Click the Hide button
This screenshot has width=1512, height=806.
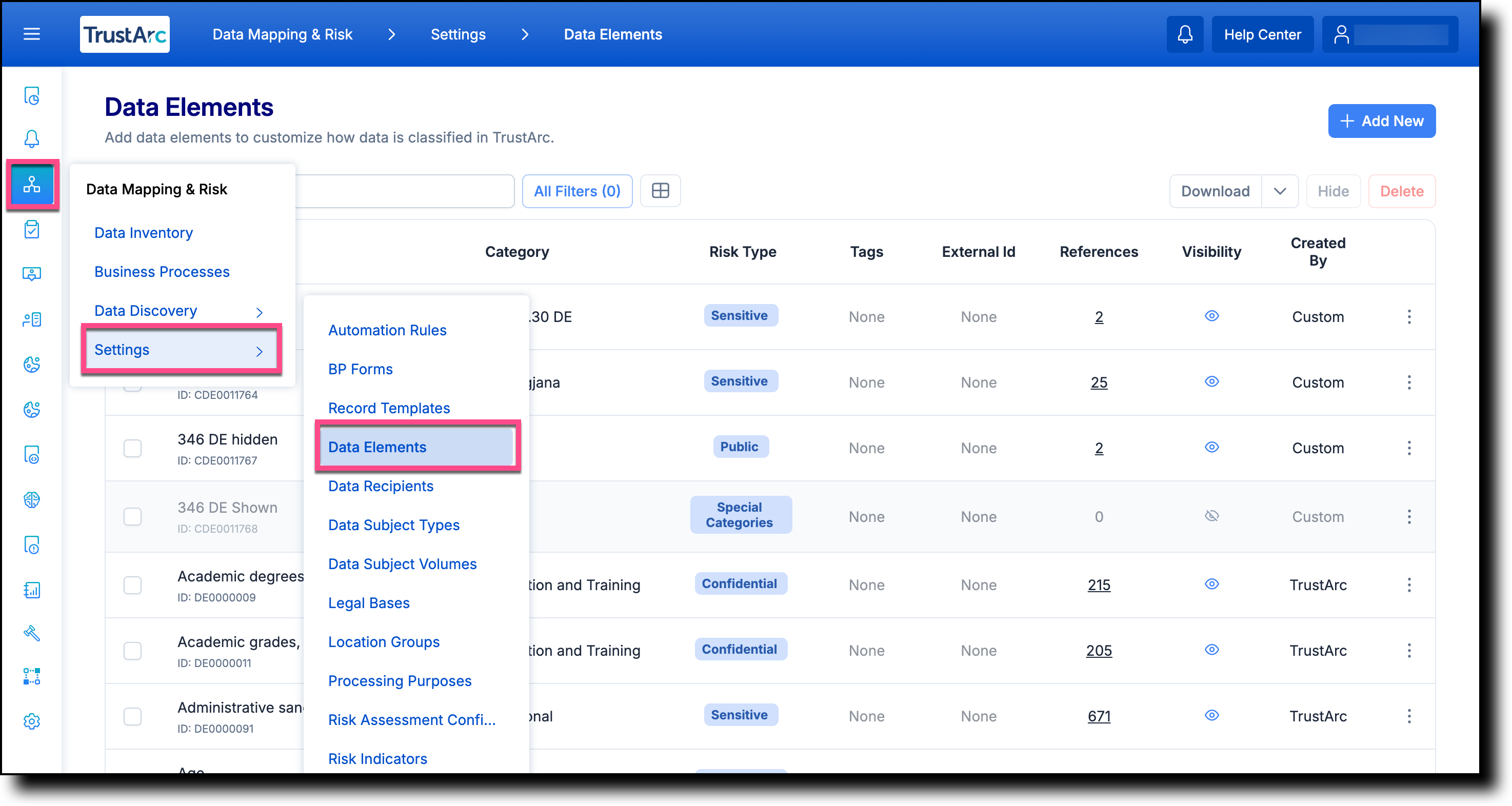pyautogui.click(x=1333, y=191)
